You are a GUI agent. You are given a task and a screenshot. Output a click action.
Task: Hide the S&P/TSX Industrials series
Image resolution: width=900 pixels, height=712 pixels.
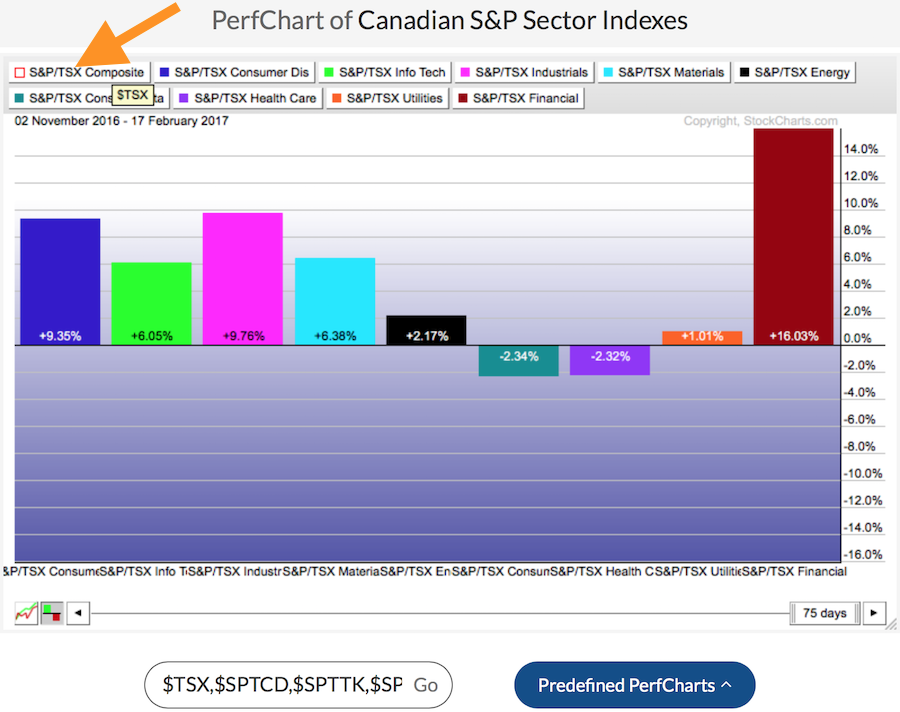click(523, 72)
